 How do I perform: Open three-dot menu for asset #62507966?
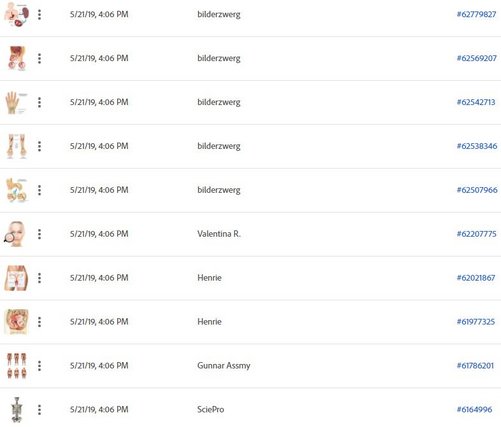39,190
